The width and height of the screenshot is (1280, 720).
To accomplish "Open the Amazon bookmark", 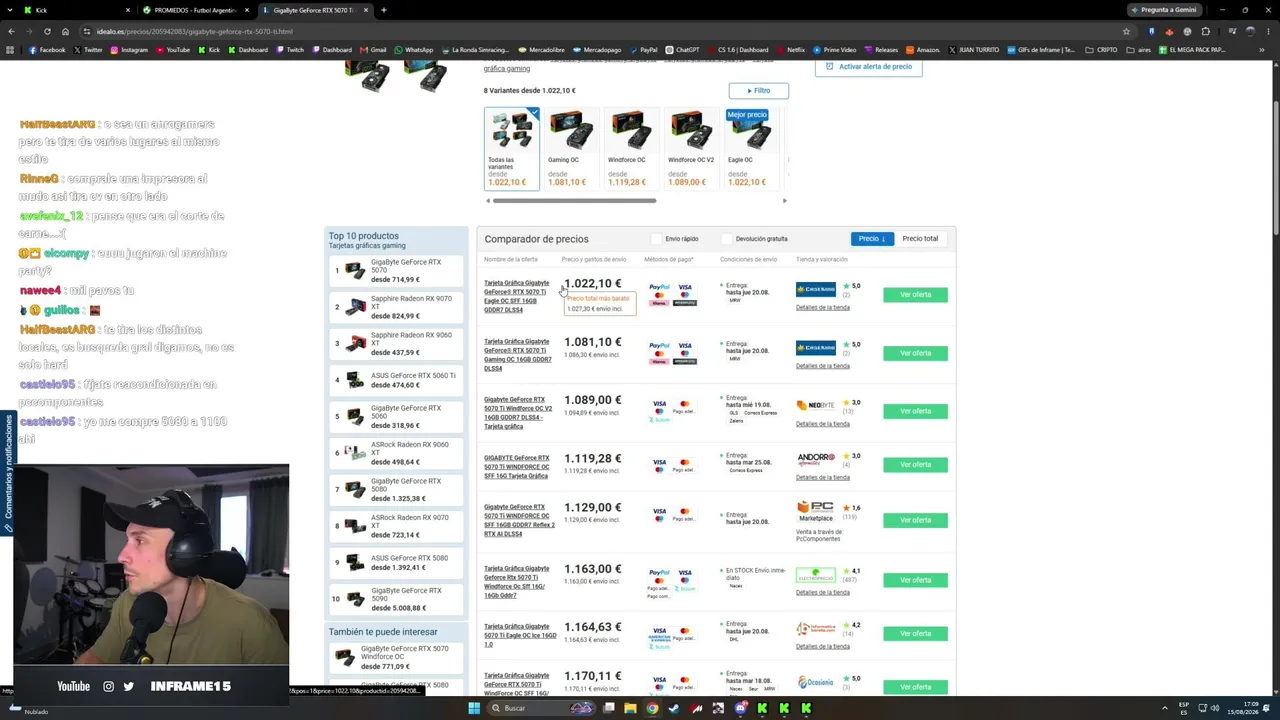I will point(922,50).
